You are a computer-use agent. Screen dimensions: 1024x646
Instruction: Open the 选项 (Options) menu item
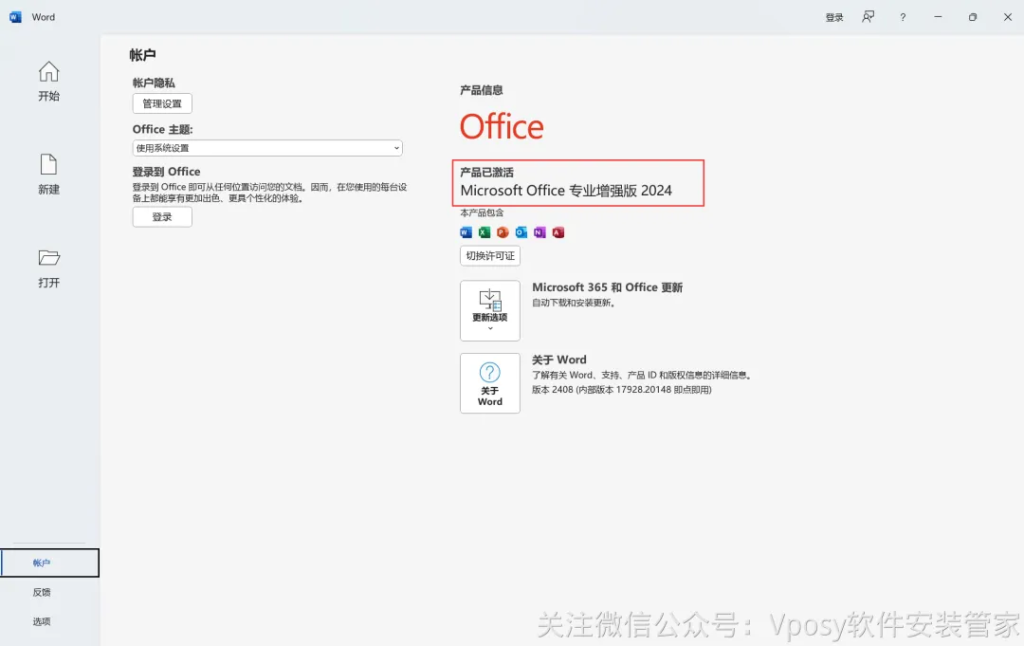pyautogui.click(x=42, y=622)
